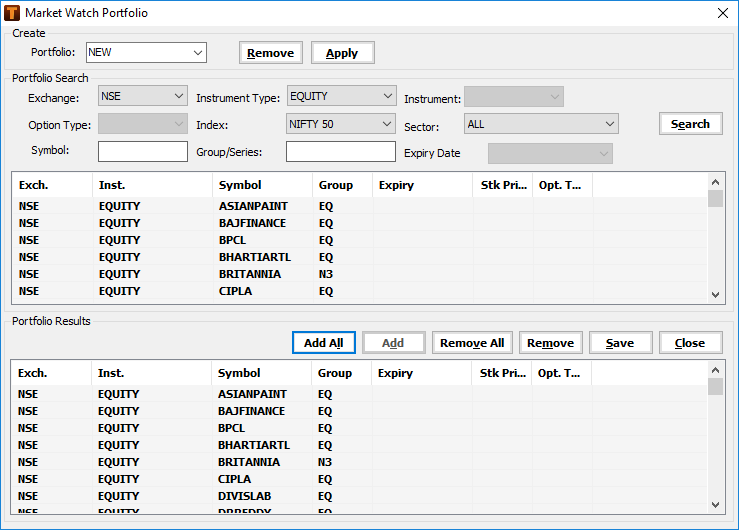Open the disabled Instrument dropdown

[x=514, y=97]
